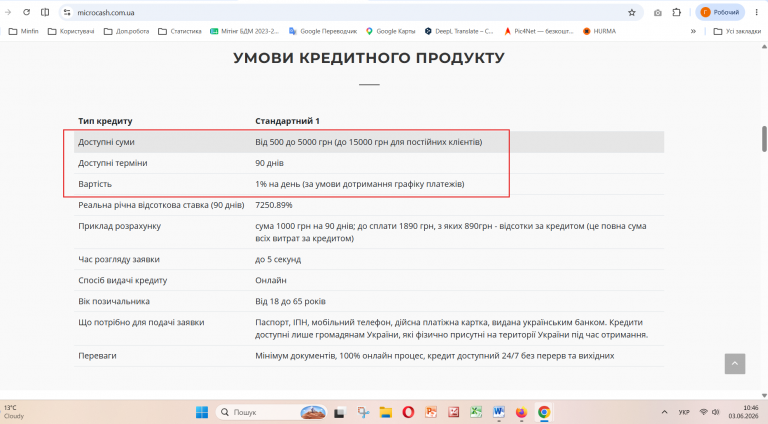The image size is (768, 424).
Task: Open PowerPoint from the taskbar
Action: [431, 412]
